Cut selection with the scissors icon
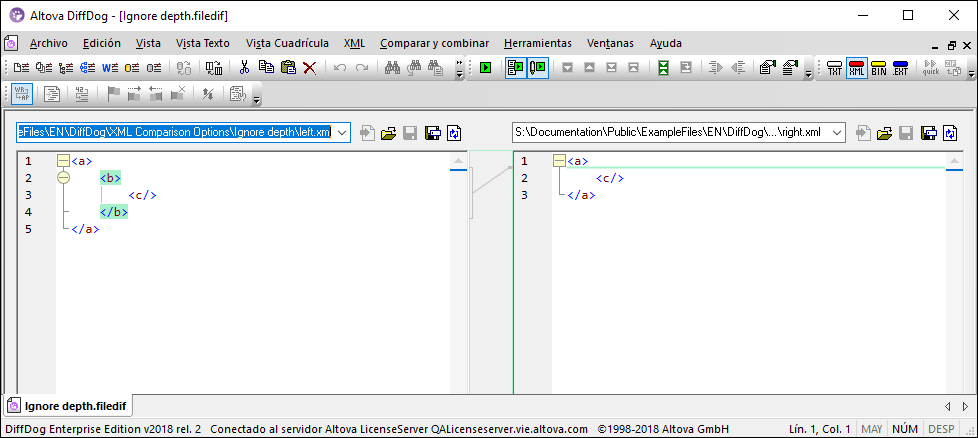Image resolution: width=978 pixels, height=438 pixels. (x=244, y=67)
